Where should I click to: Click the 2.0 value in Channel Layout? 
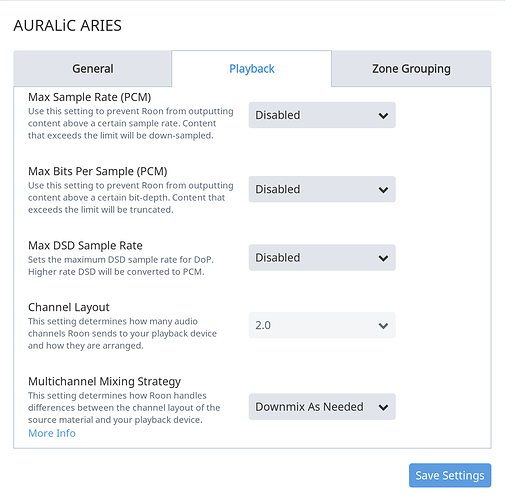(263, 325)
